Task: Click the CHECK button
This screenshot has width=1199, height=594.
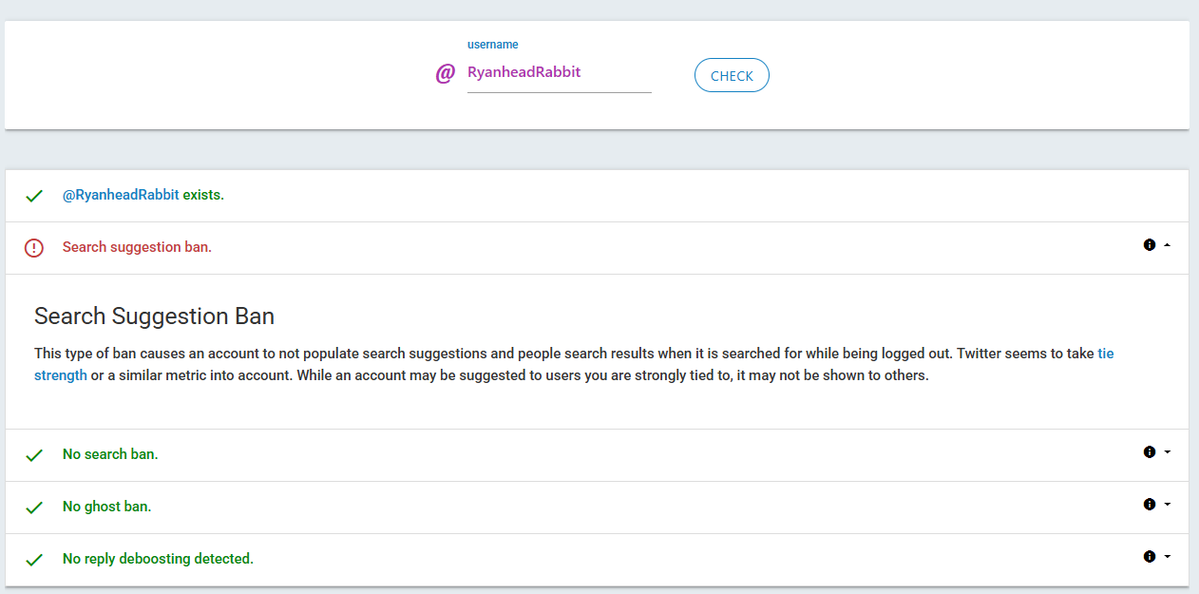Action: point(732,76)
